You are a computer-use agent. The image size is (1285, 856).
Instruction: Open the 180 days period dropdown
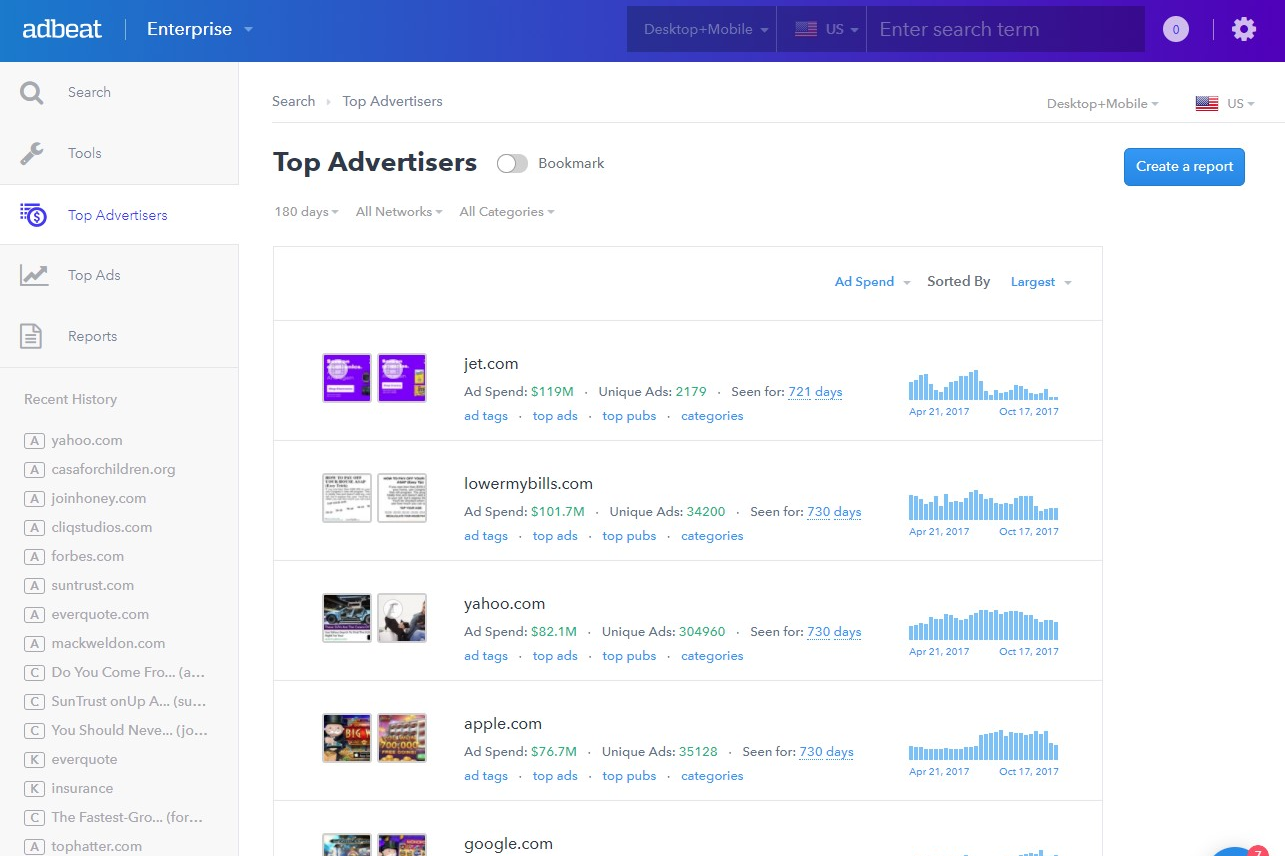click(307, 212)
